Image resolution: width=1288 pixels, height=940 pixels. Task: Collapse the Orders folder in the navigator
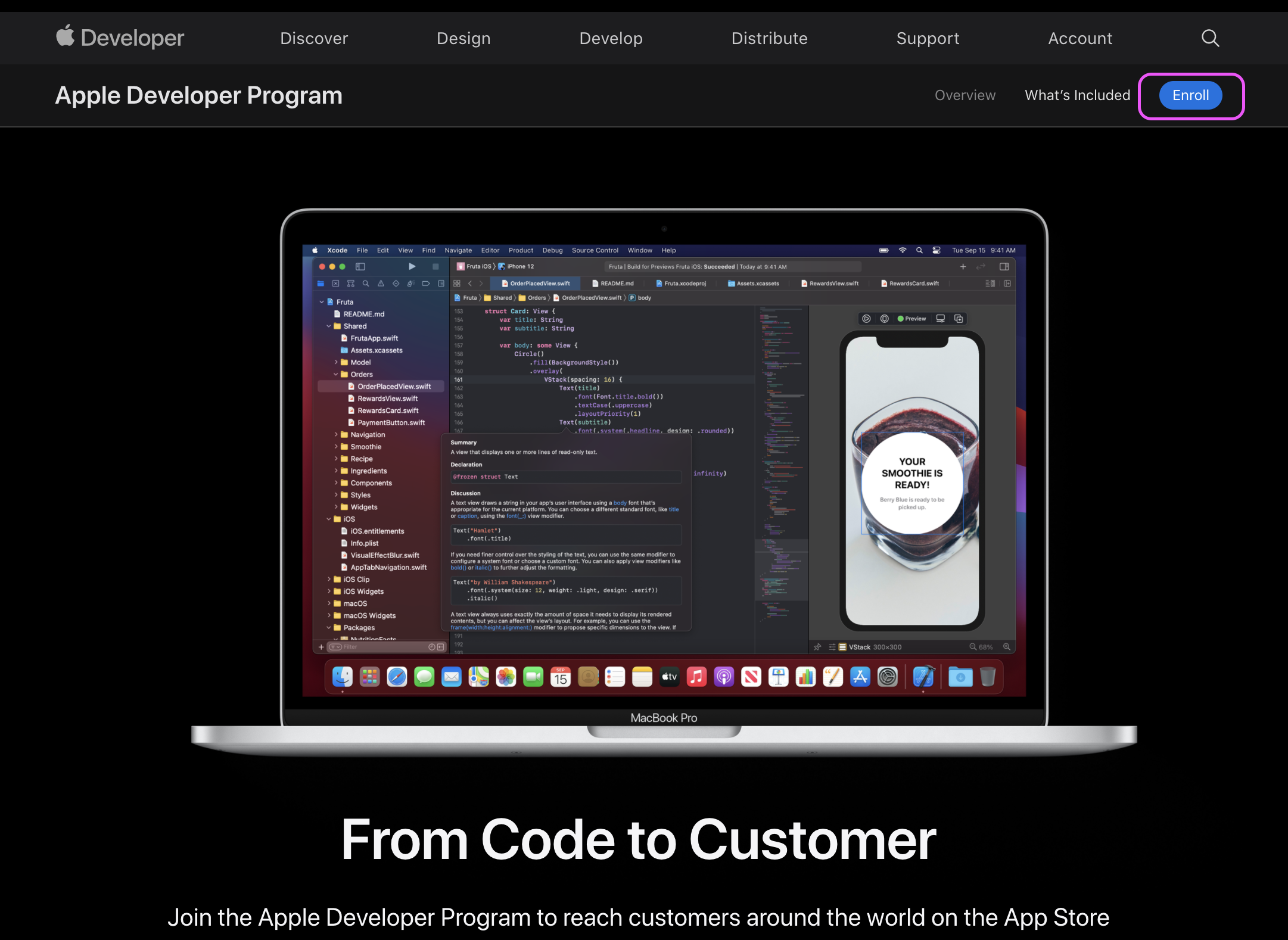pos(336,374)
